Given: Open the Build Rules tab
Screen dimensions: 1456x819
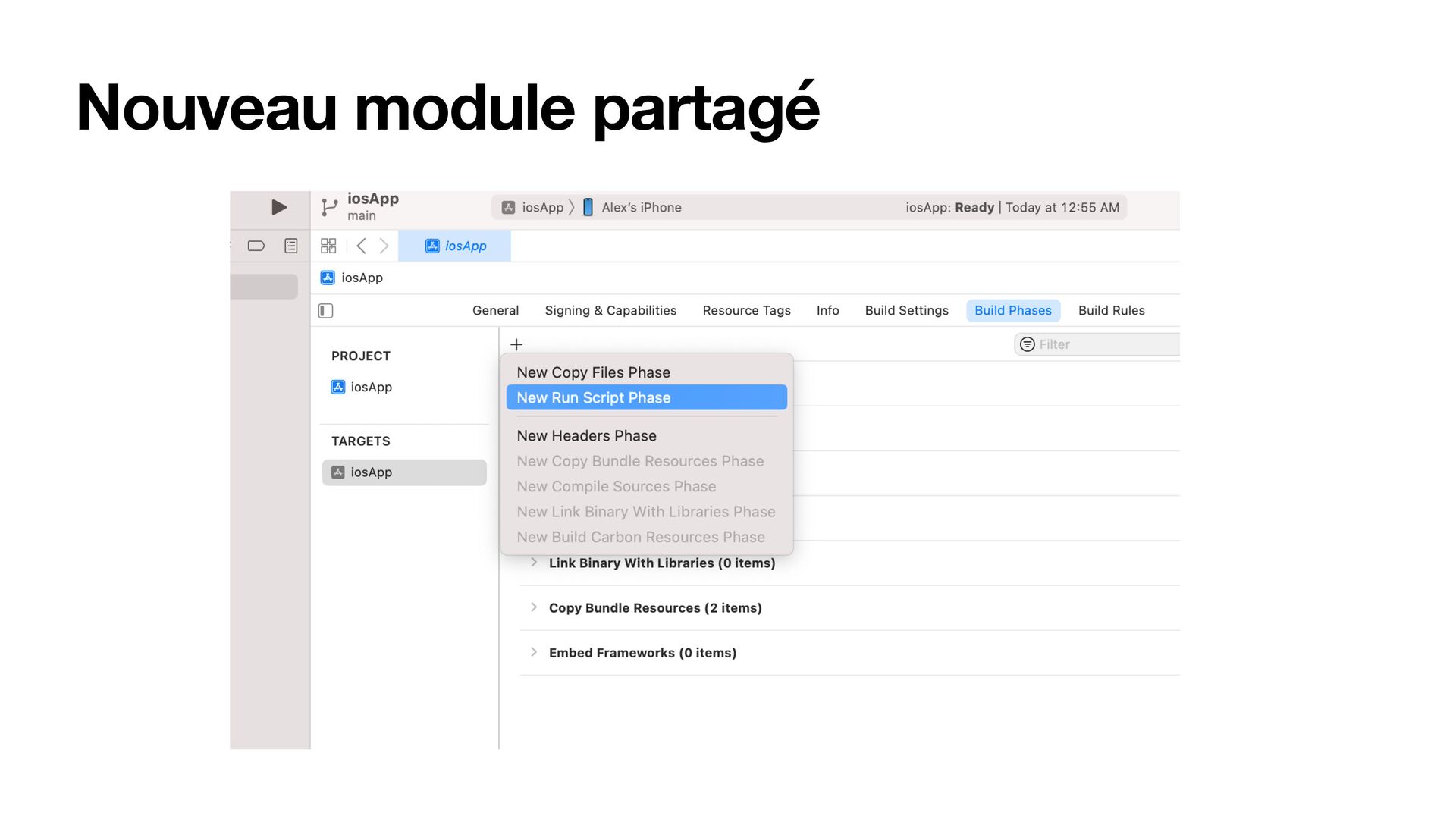Looking at the screenshot, I should (x=1111, y=310).
